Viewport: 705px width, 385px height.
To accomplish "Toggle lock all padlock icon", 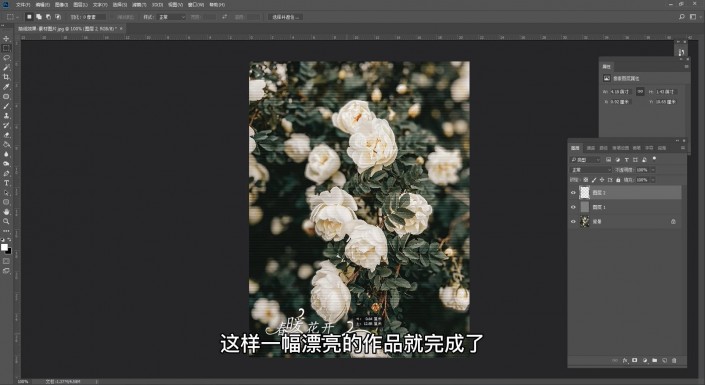I will coord(618,180).
